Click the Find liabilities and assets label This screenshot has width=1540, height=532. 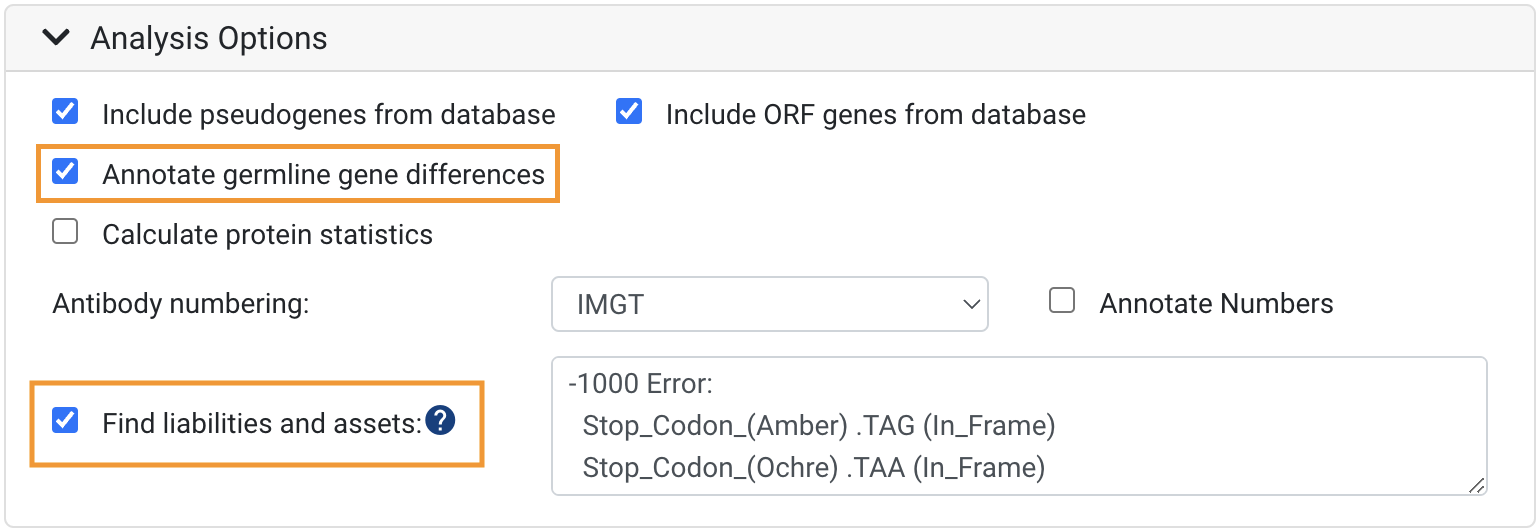262,424
